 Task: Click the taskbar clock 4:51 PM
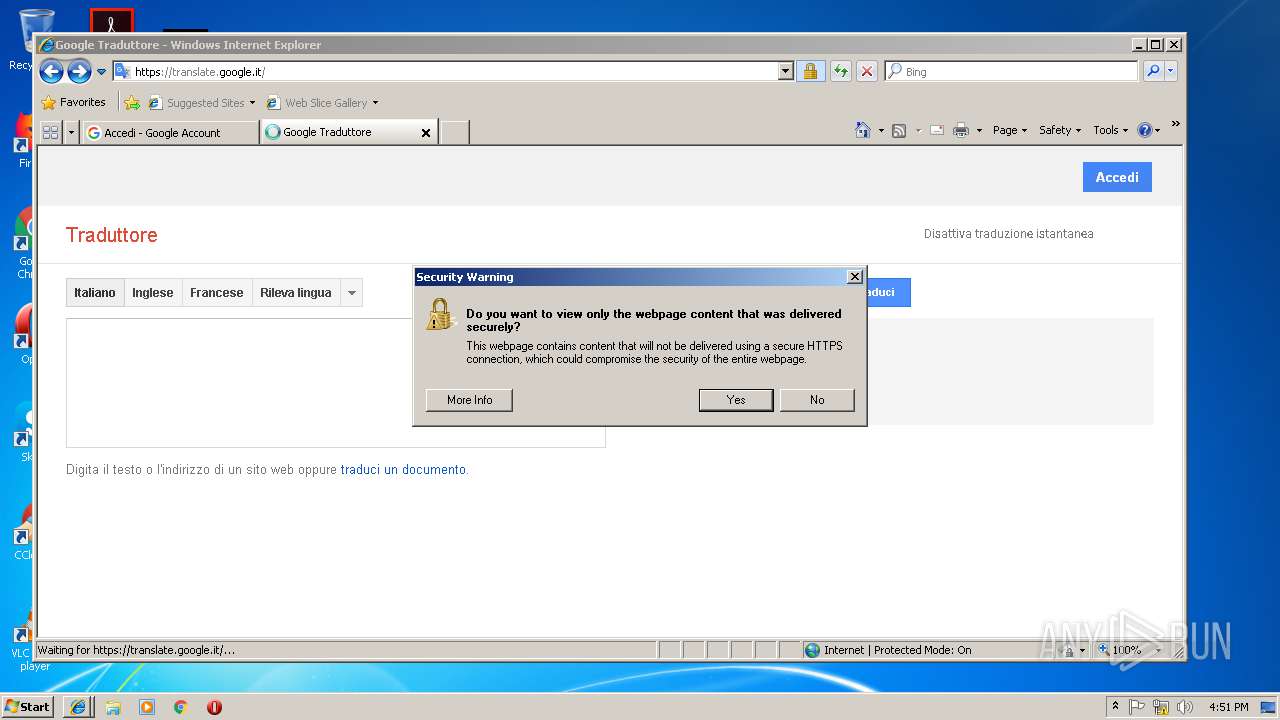pyautogui.click(x=1228, y=707)
